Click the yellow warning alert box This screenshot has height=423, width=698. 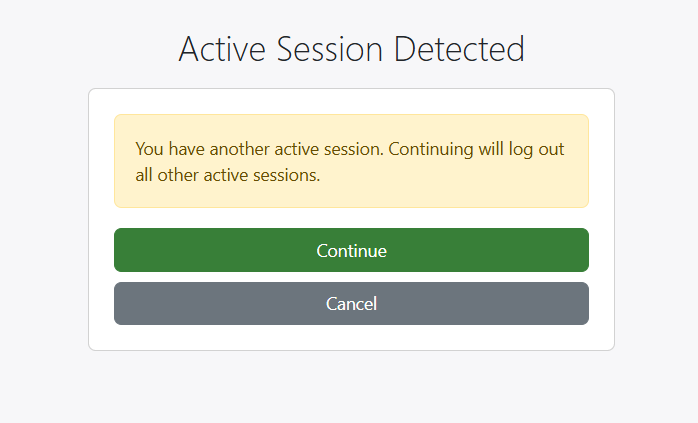tap(351, 161)
